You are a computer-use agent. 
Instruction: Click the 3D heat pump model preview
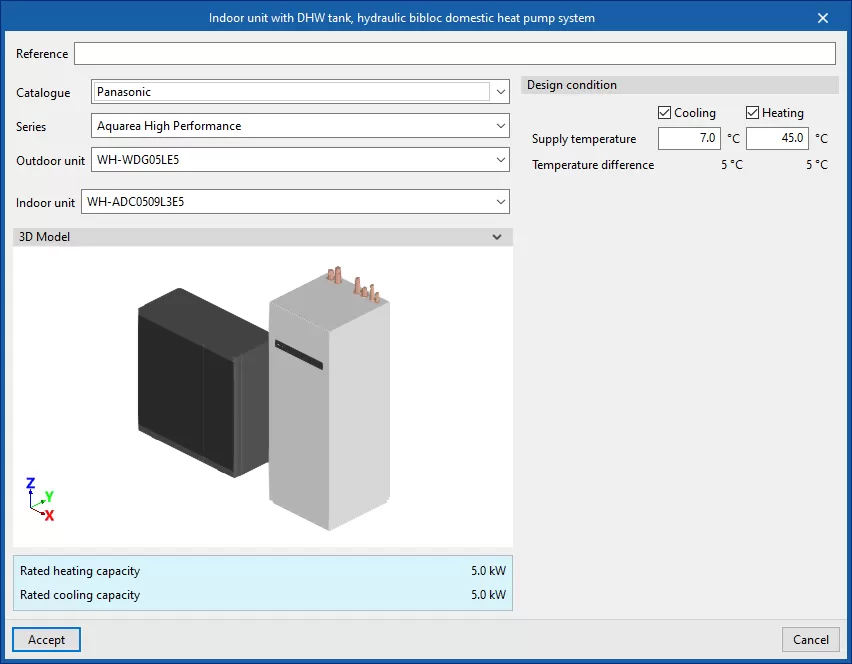[264, 398]
